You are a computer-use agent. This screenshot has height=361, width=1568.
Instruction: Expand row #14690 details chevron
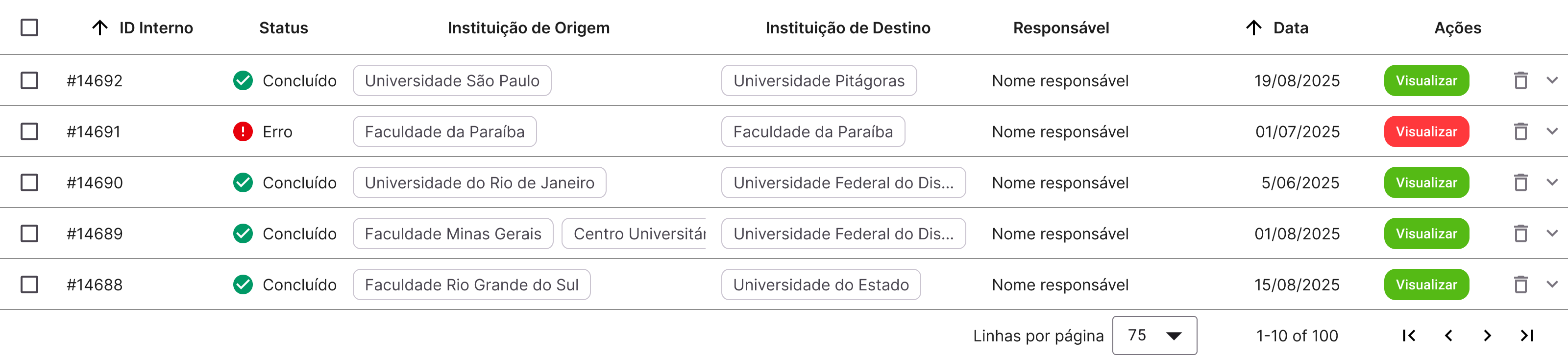1551,182
